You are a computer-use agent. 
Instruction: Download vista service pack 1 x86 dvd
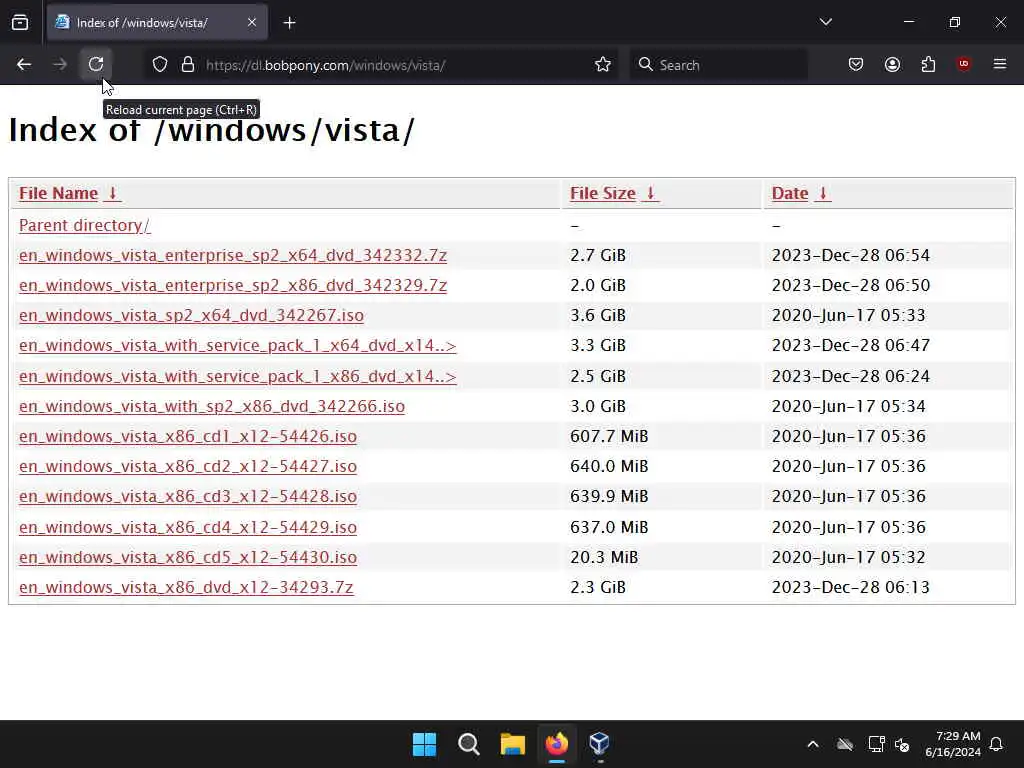click(x=237, y=376)
